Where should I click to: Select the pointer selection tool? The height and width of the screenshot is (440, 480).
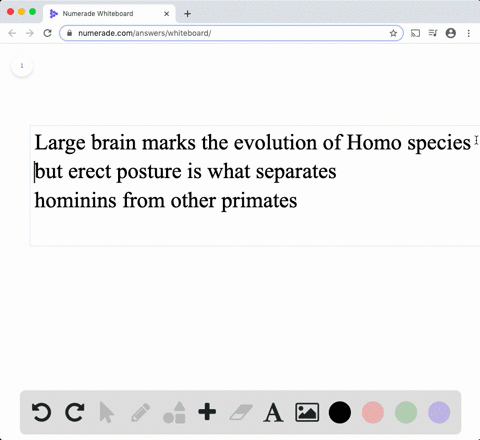pos(107,412)
